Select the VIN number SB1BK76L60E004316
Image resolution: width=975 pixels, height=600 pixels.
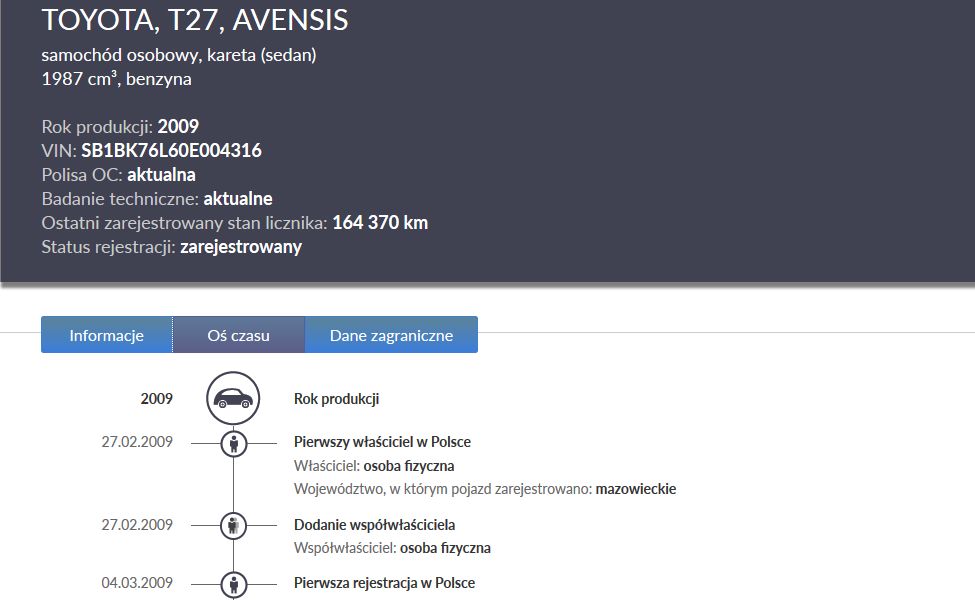(172, 150)
